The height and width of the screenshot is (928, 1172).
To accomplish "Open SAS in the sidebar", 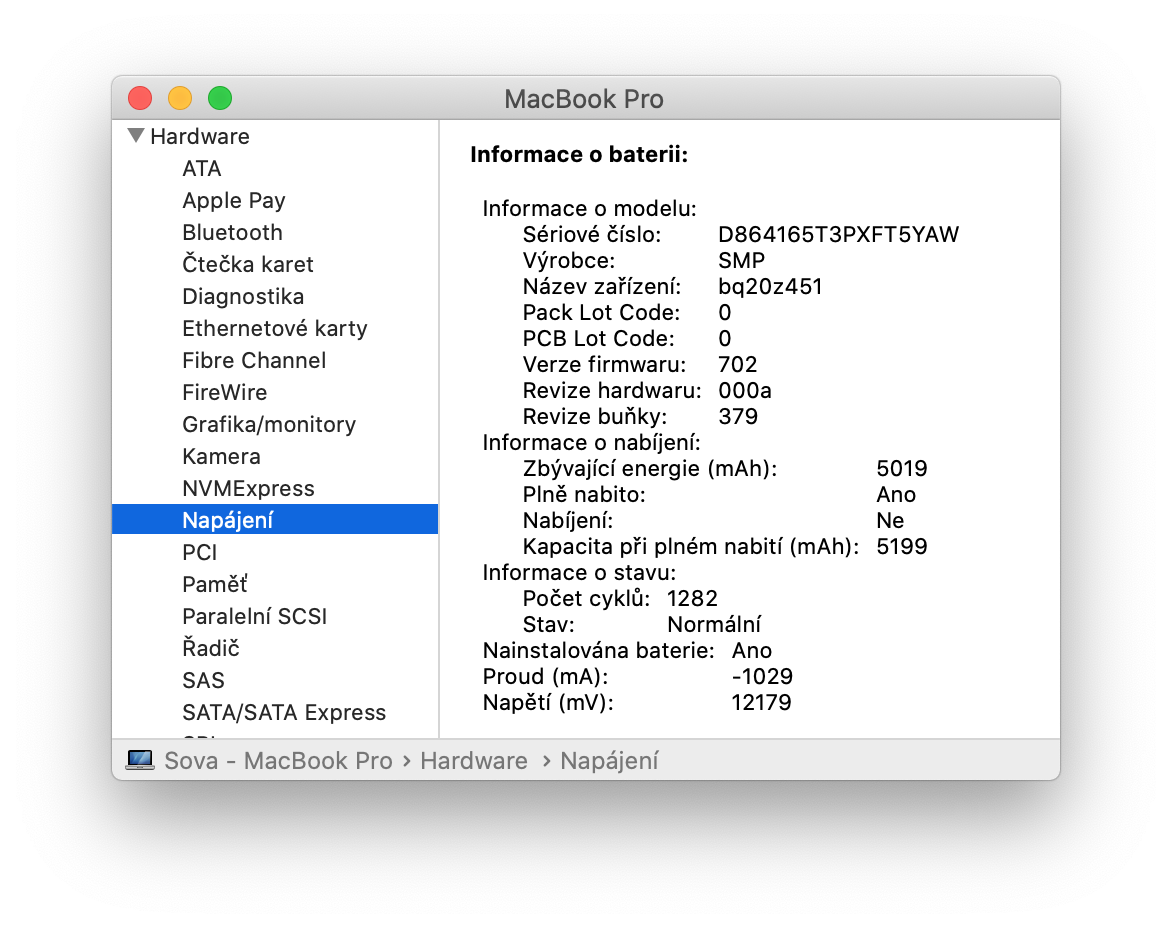I will click(203, 680).
